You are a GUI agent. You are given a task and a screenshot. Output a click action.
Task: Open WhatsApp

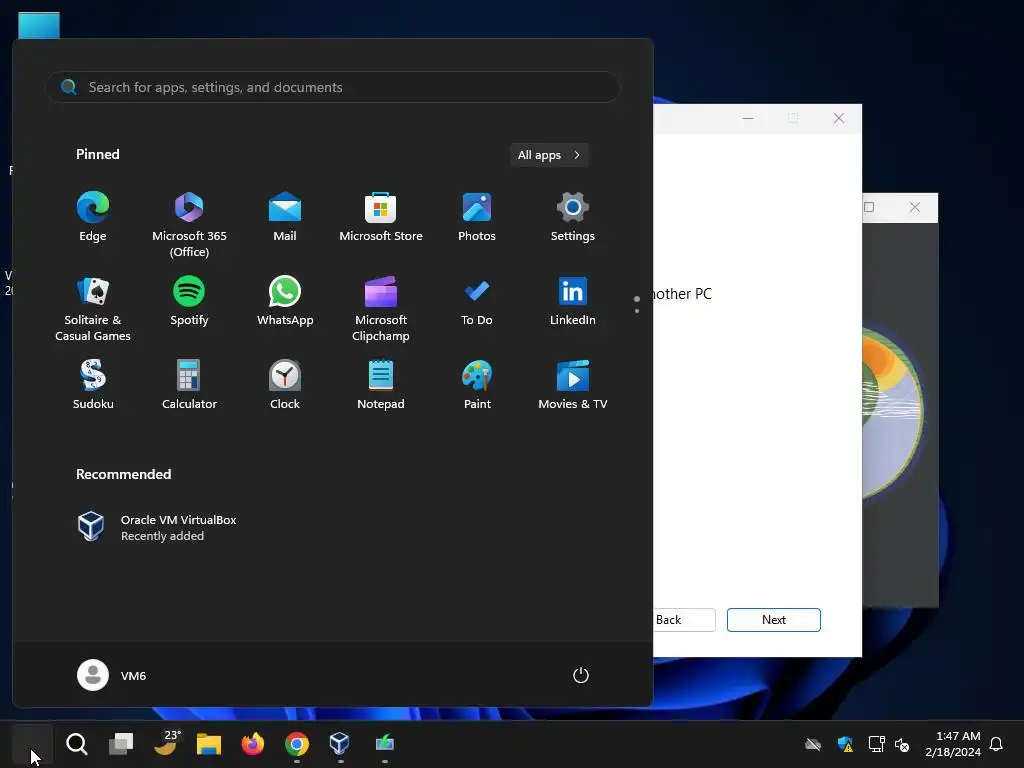(x=285, y=301)
